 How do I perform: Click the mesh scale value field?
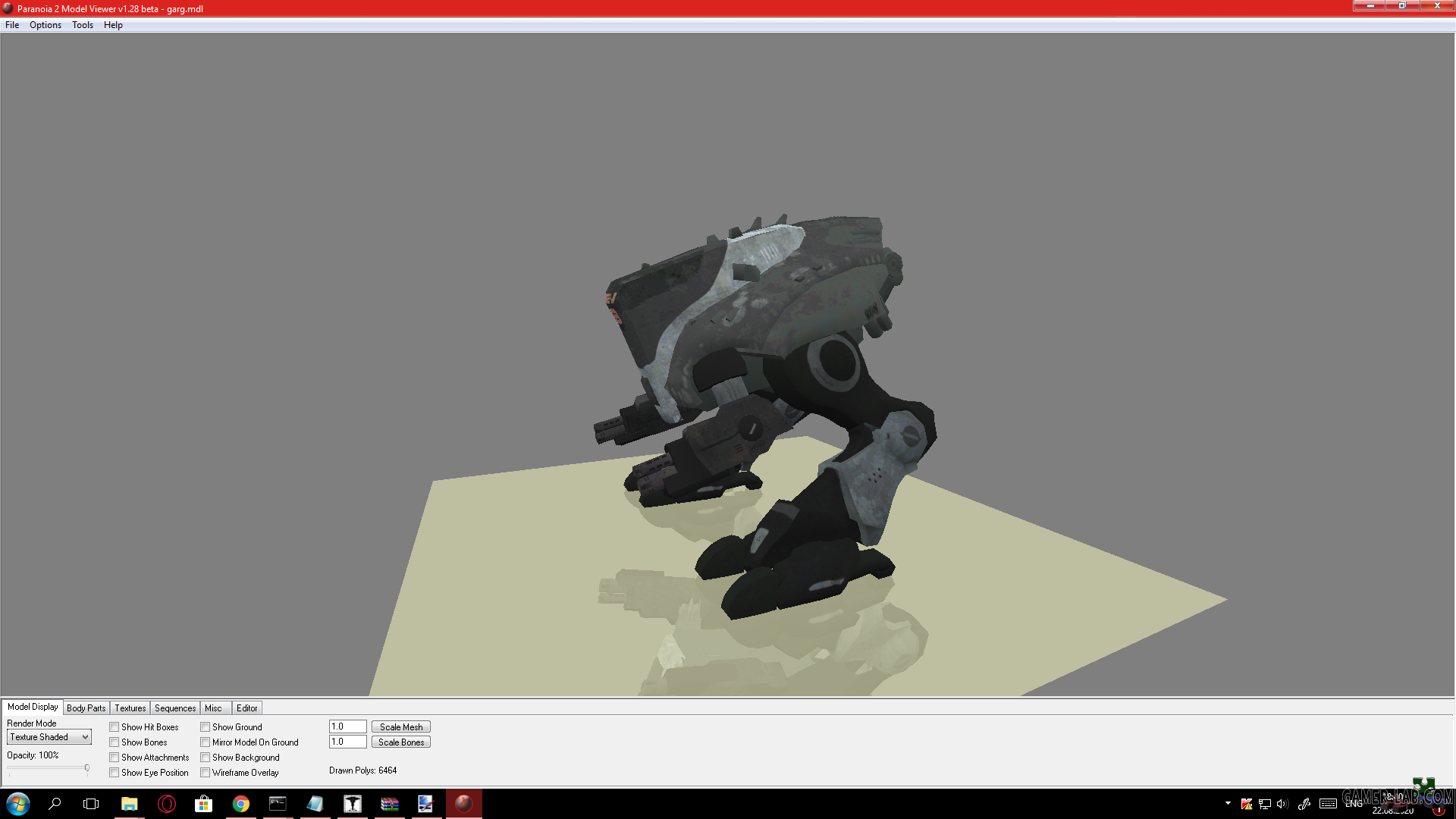348,726
